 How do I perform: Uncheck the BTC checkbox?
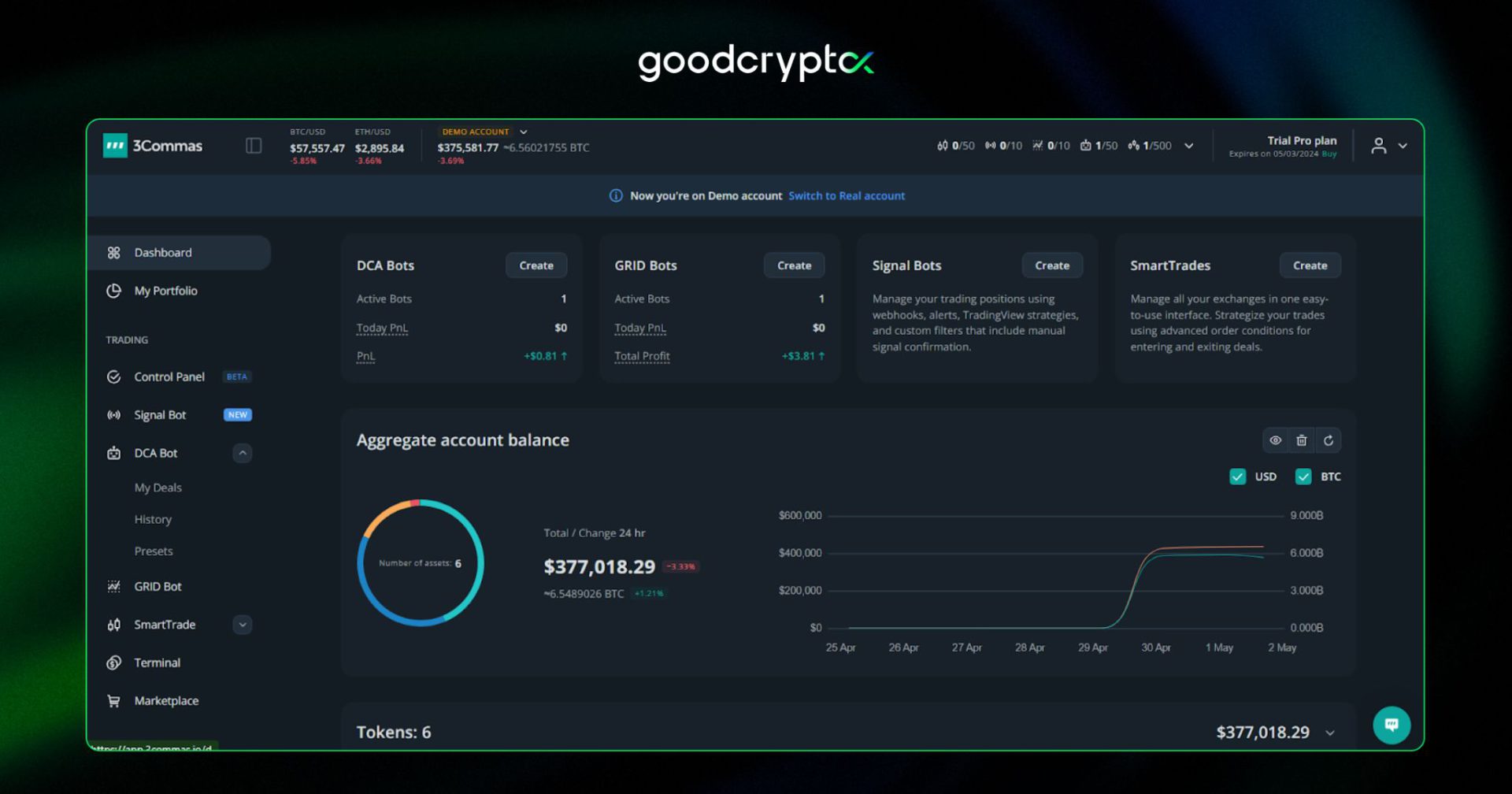[1303, 477]
